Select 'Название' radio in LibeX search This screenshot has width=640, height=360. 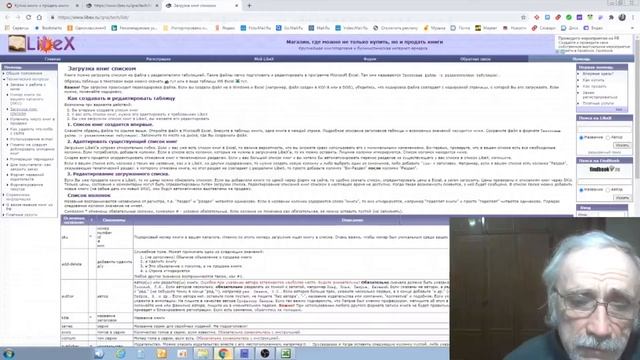click(581, 138)
